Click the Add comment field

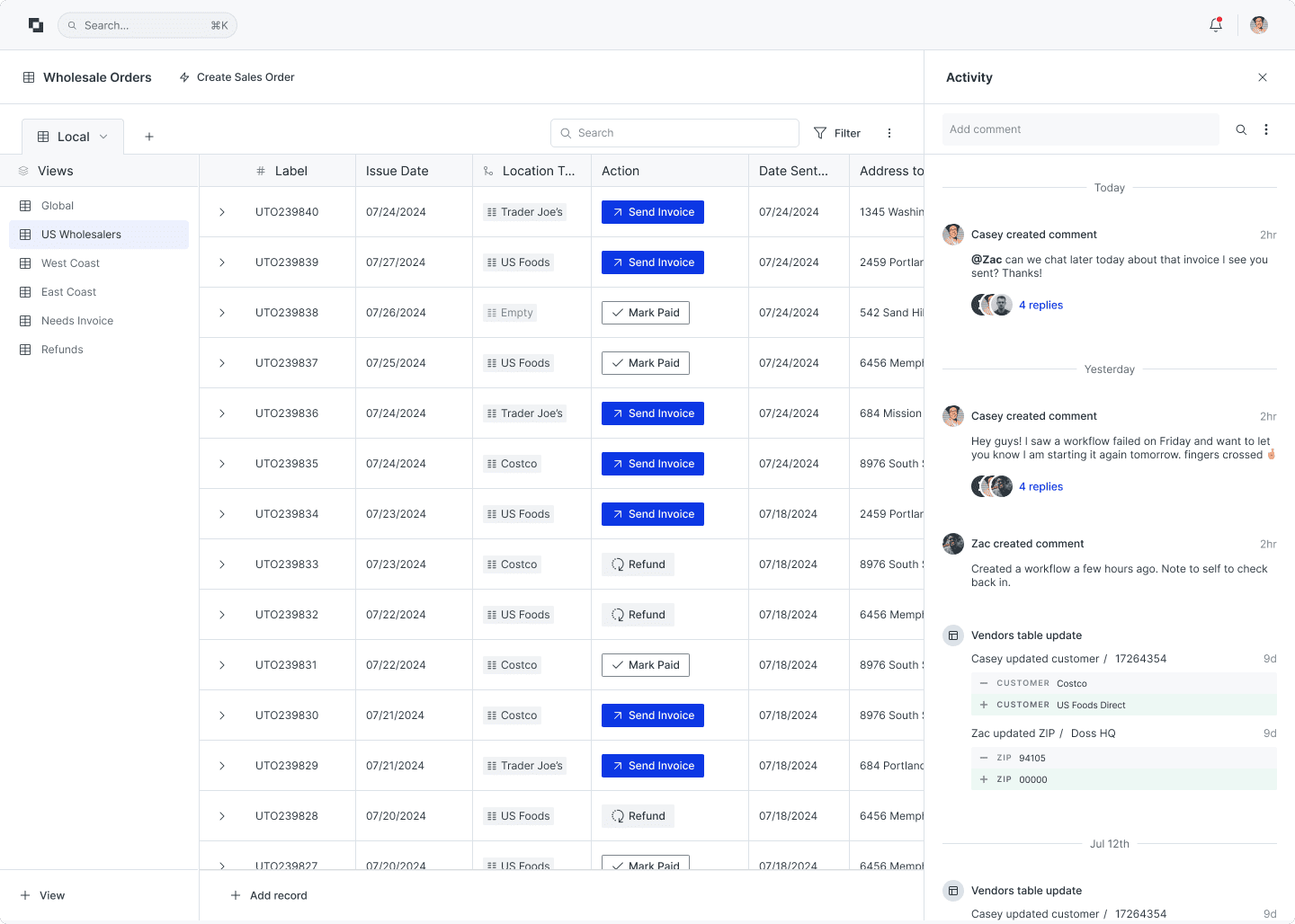[1081, 129]
